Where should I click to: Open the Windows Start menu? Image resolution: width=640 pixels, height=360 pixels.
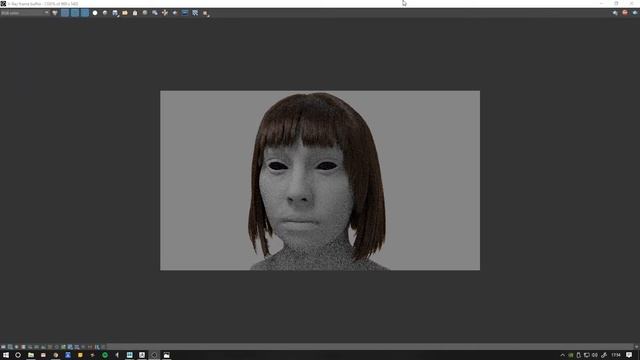click(6, 355)
